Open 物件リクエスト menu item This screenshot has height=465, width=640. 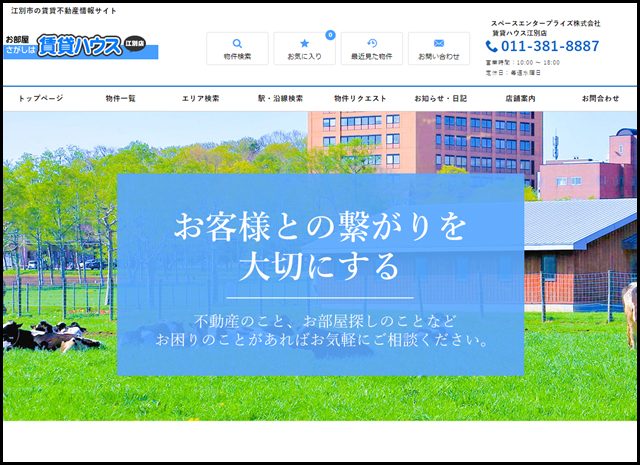pos(360,98)
